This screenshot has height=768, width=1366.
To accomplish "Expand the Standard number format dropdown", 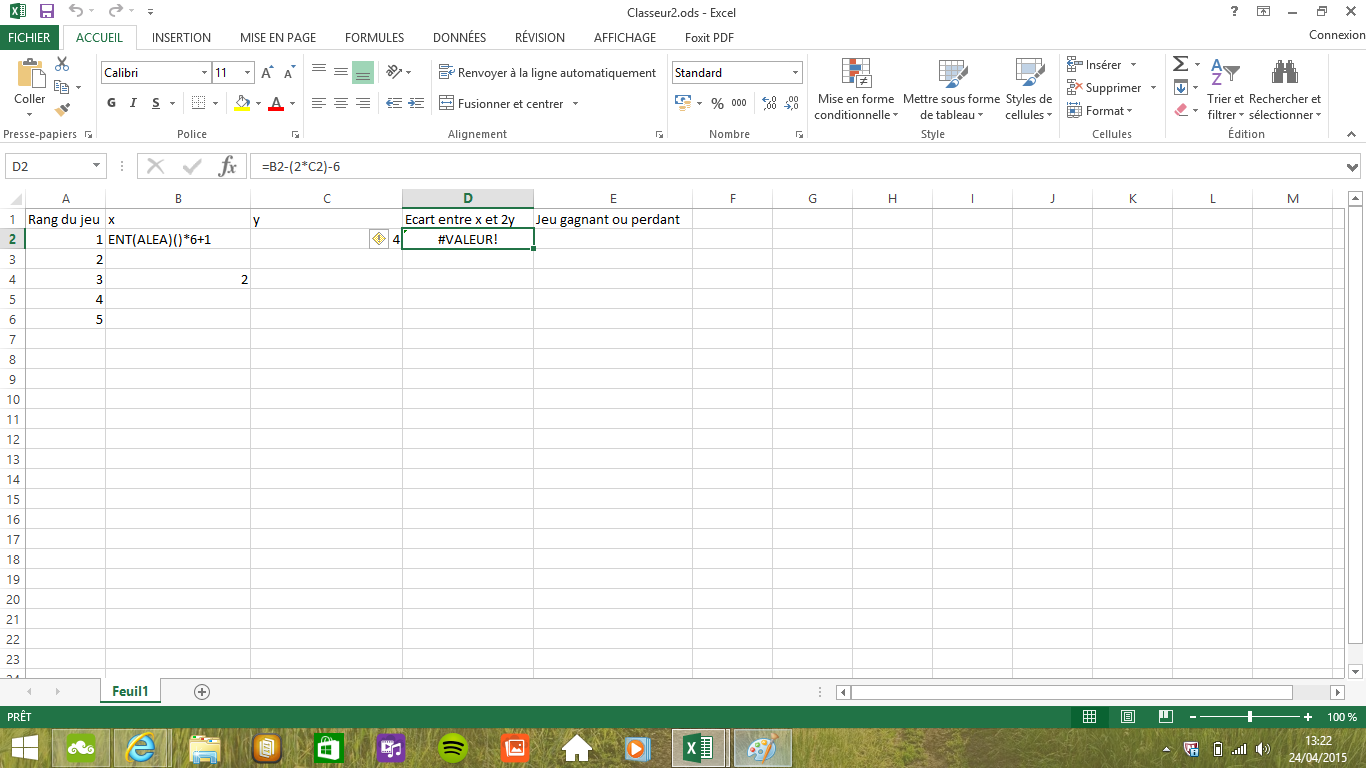I will [796, 73].
